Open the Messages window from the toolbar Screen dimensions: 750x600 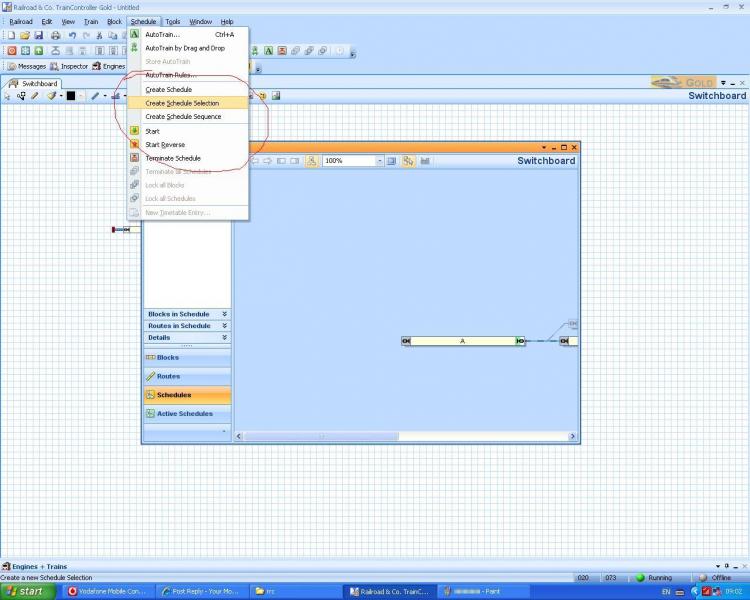(26, 66)
